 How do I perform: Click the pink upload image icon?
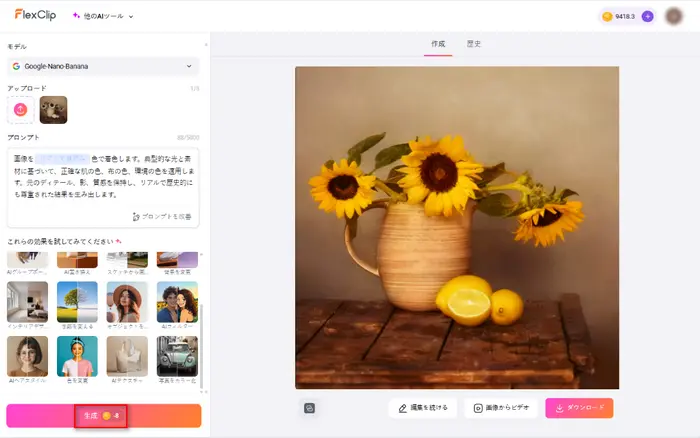tap(20, 110)
